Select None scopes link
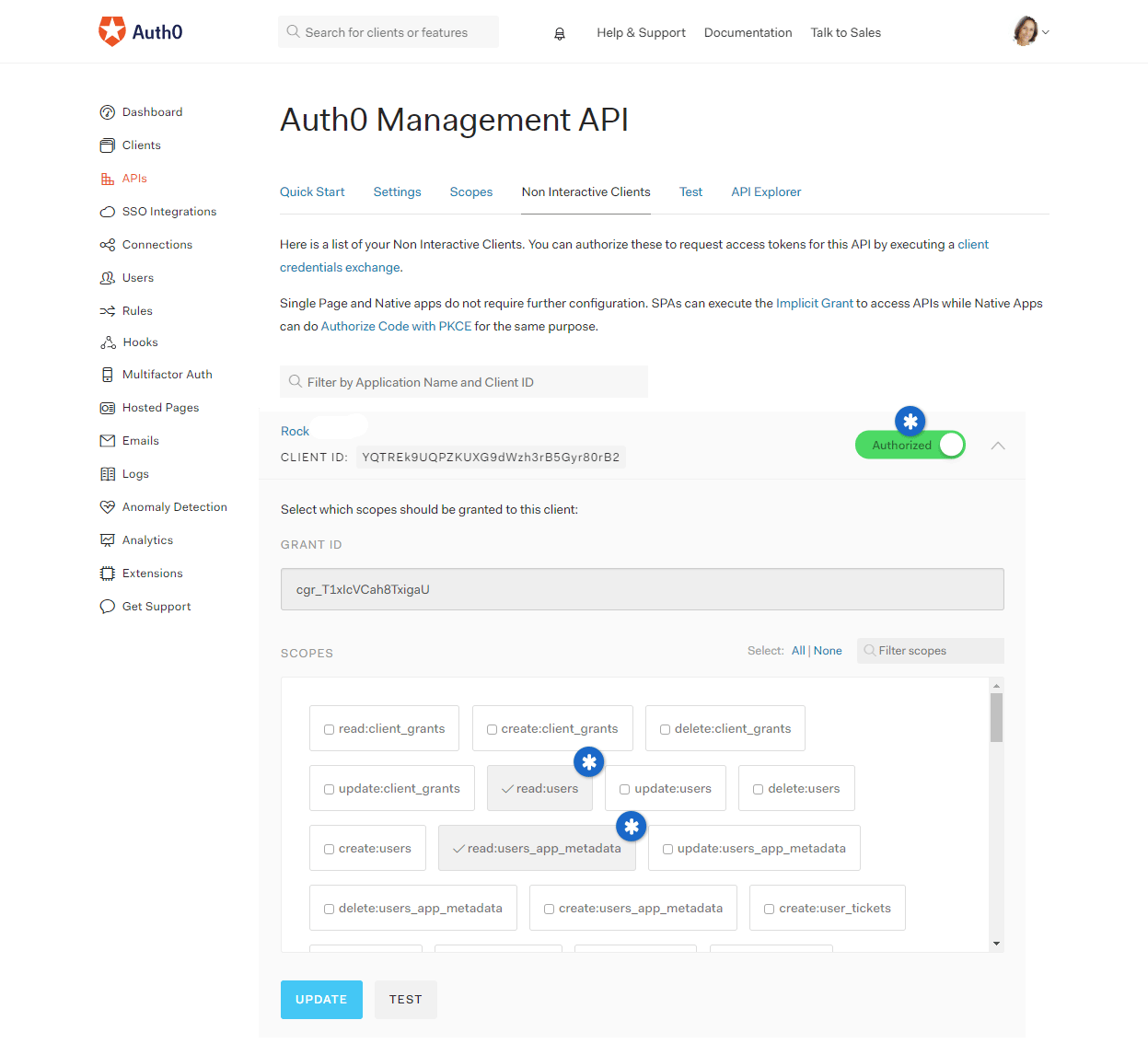 828,651
